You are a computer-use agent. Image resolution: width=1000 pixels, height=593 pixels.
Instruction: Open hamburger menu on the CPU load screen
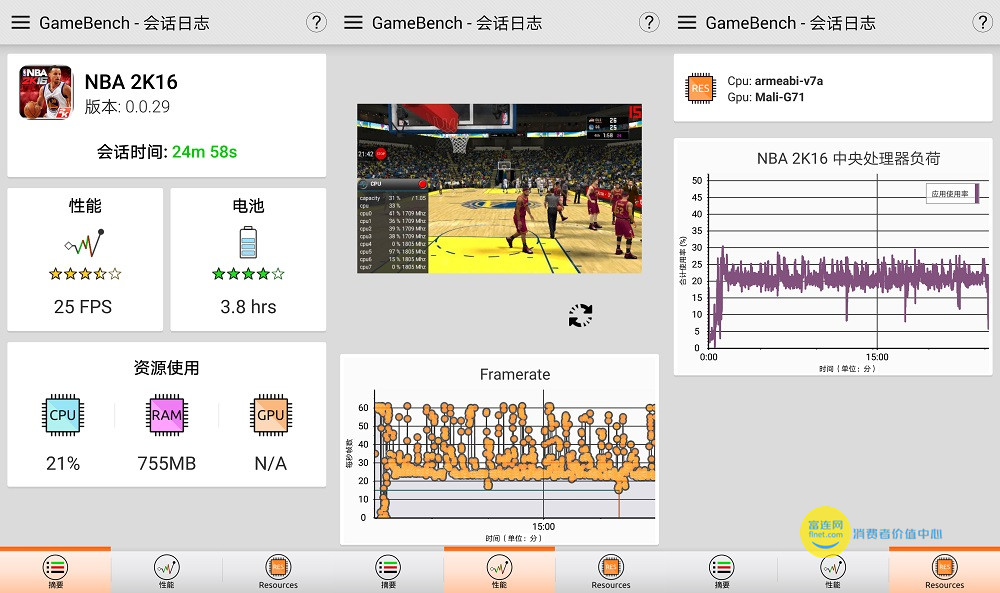click(687, 22)
